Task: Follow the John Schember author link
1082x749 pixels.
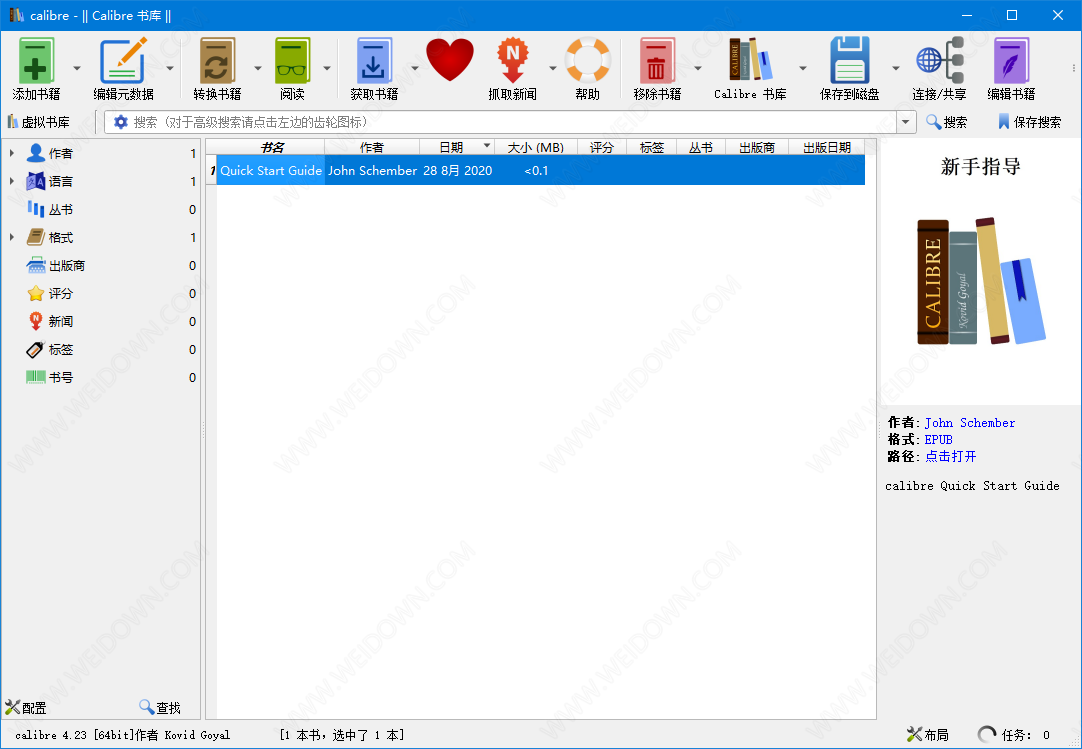Action: pos(970,422)
